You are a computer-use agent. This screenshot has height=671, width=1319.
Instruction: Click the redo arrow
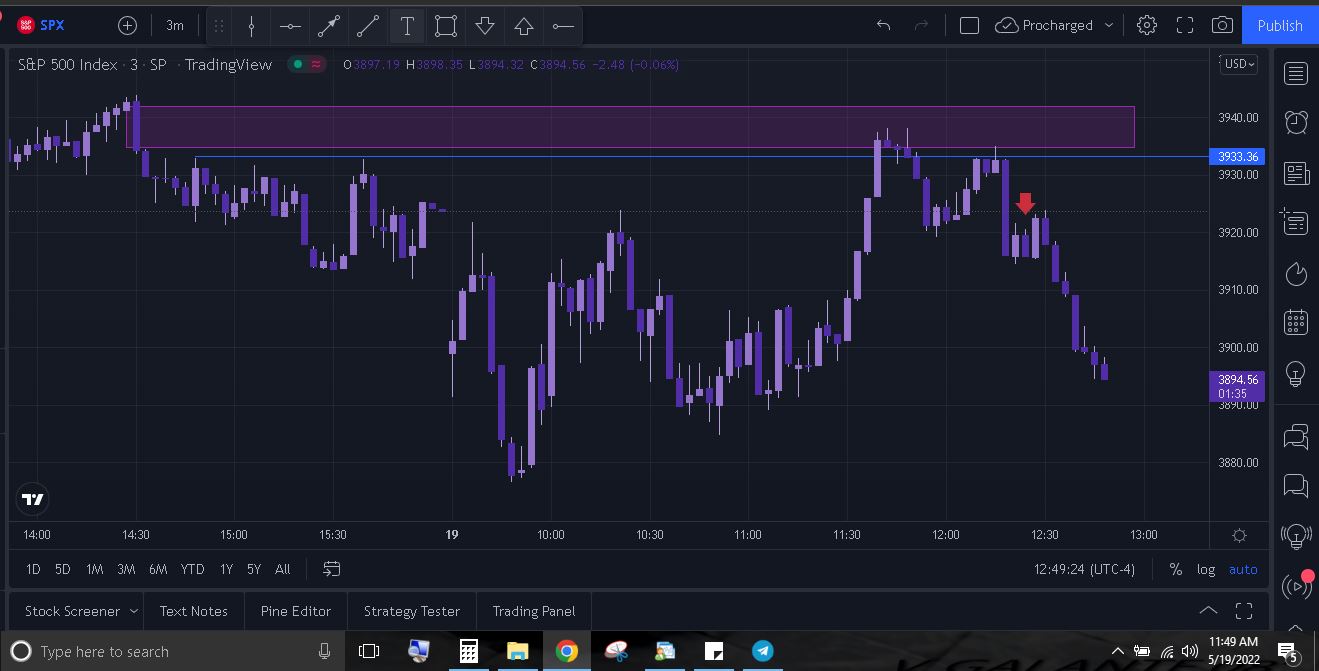coord(921,25)
